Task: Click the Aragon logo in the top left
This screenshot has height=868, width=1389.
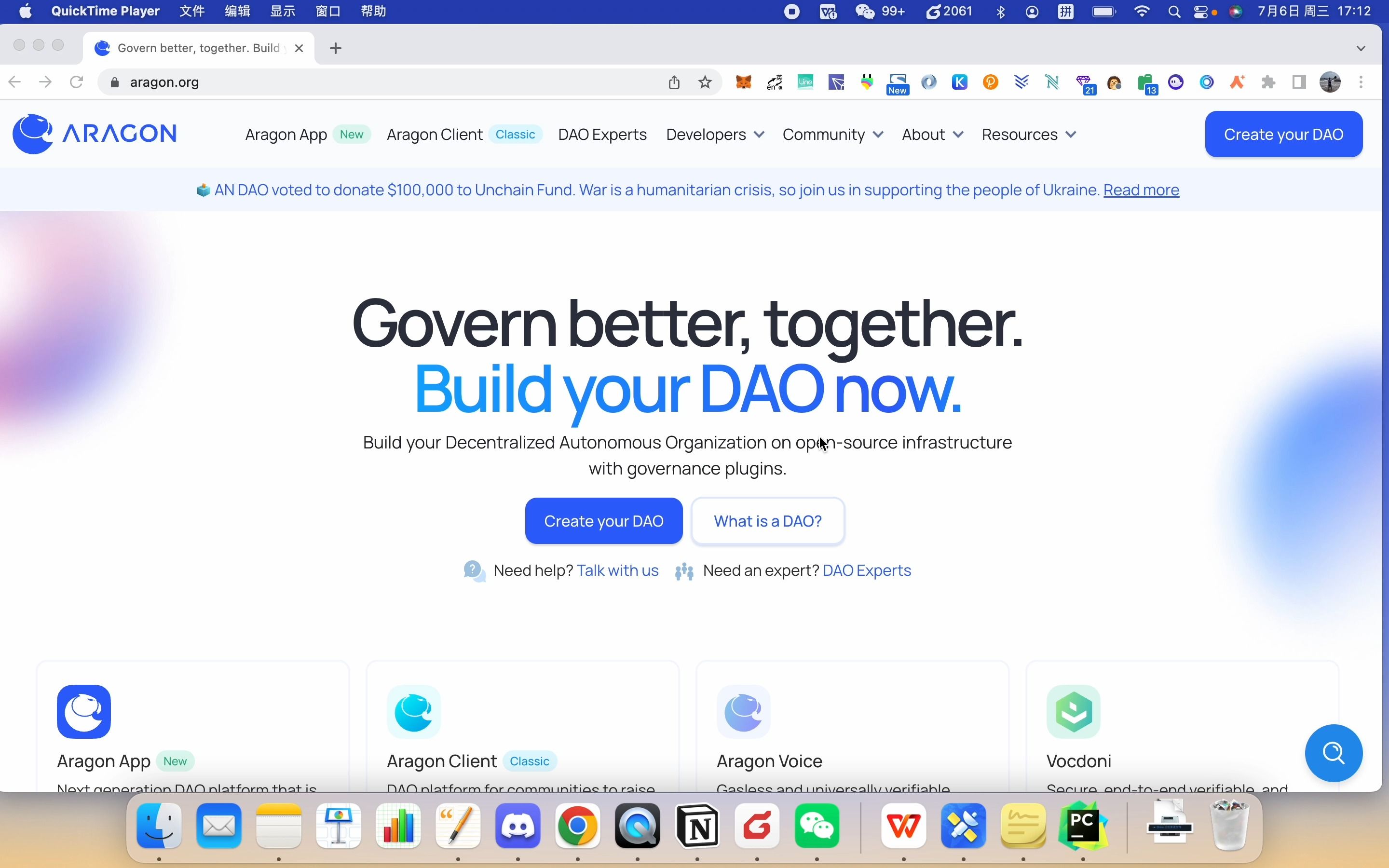Action: 94,134
